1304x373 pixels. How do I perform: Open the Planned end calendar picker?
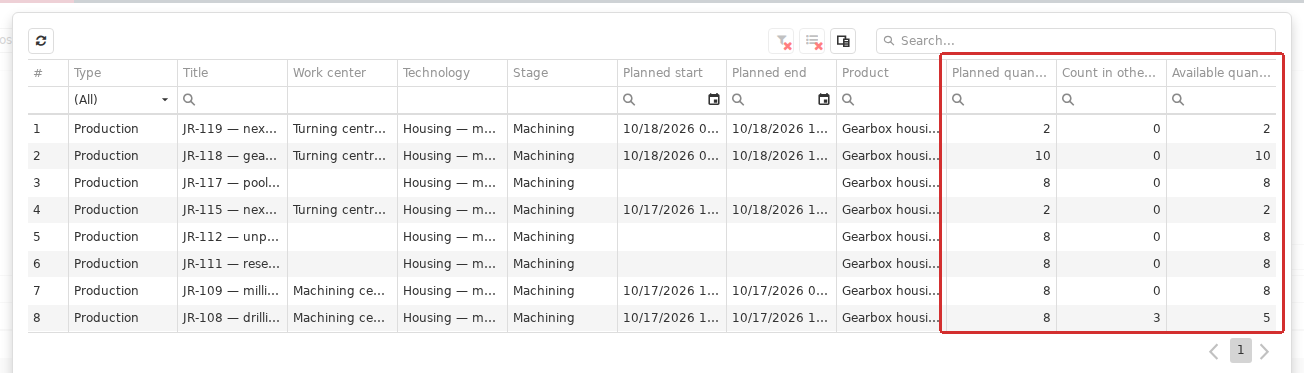(824, 100)
